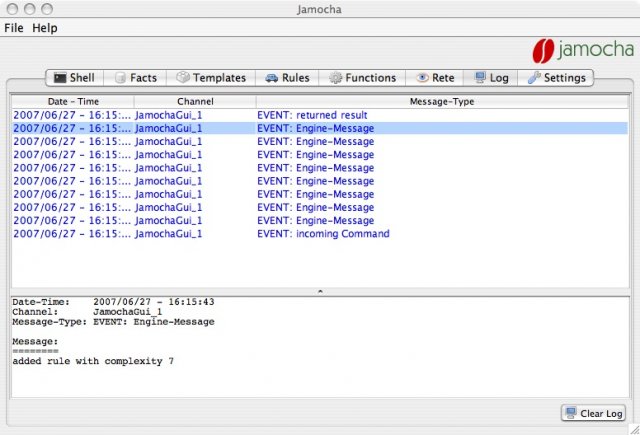
Task: Open the Help menu
Action: [45, 28]
